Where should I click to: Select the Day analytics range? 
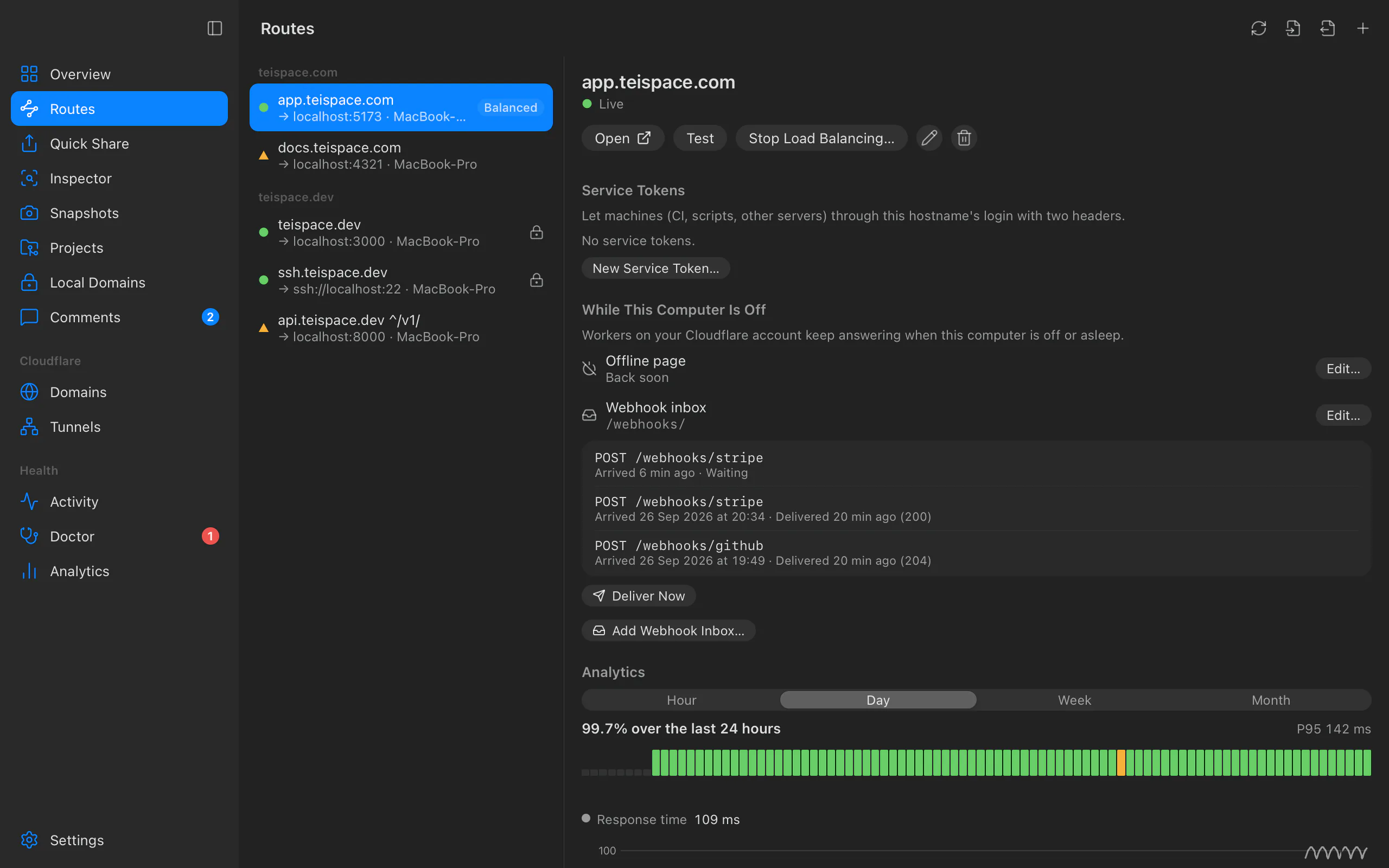pyautogui.click(x=878, y=700)
